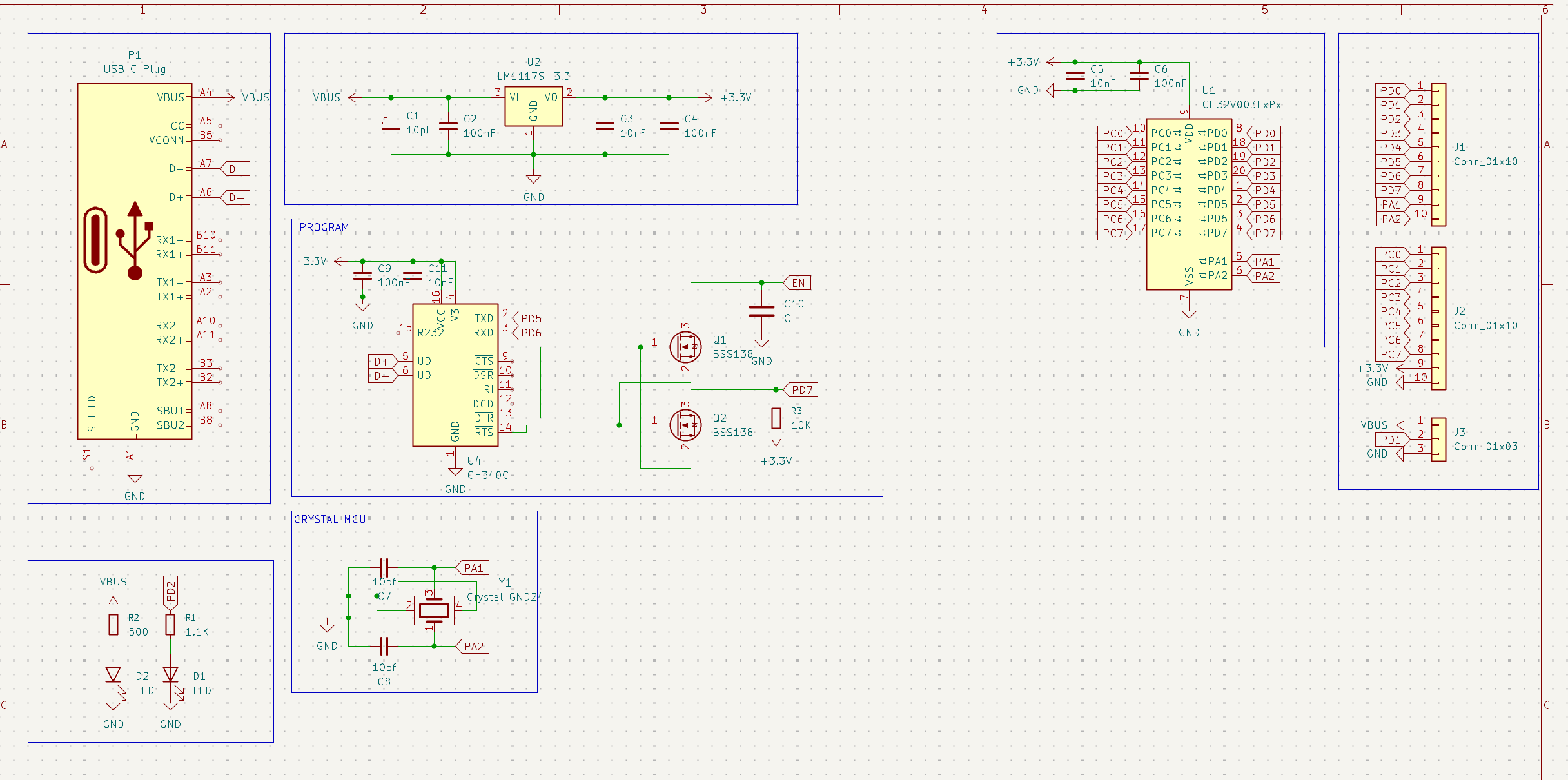Screen dimensions: 1568x780
Task: Select the Q2 BSS138 MOSFET symbol
Action: (x=685, y=425)
